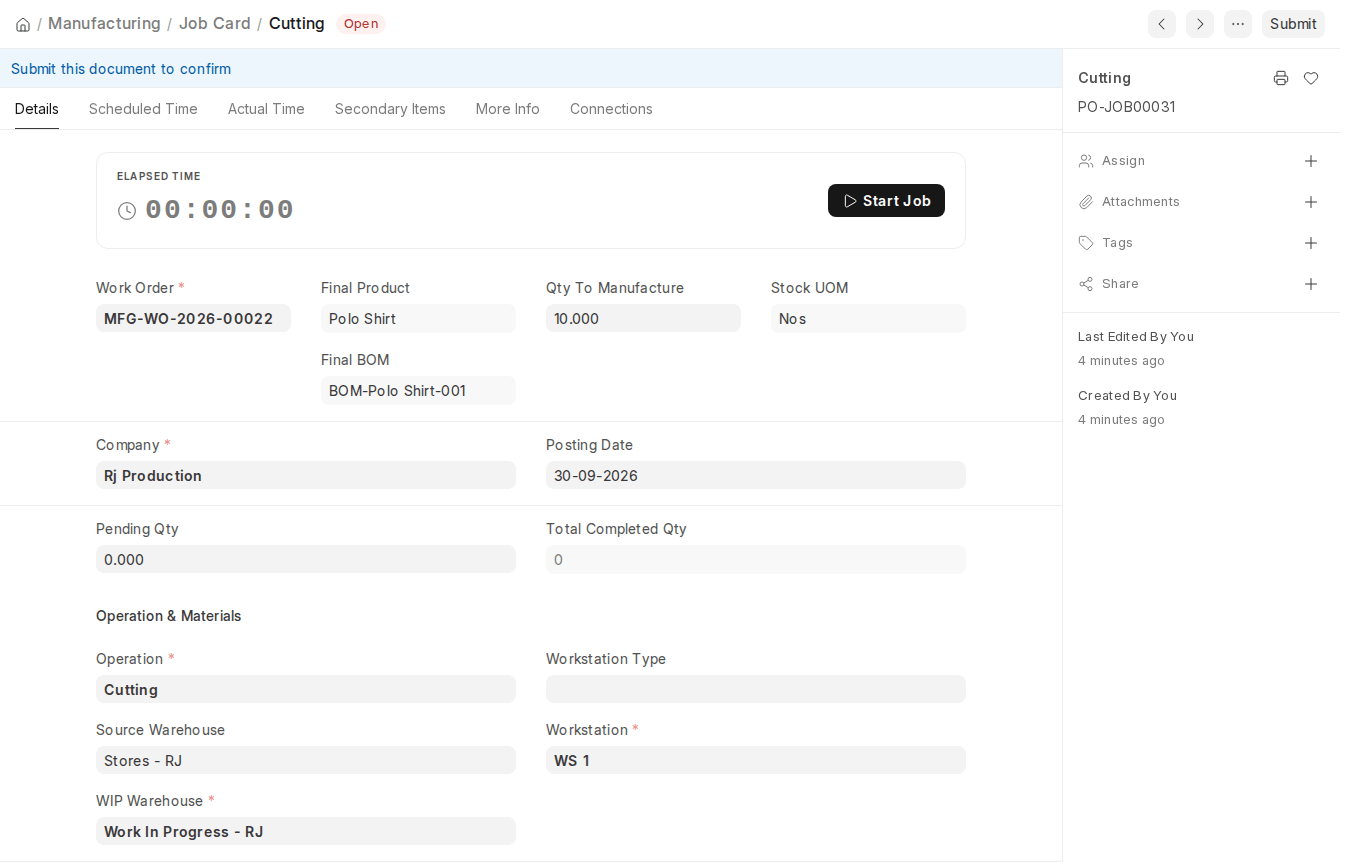Click the PO-JOB00031 document ID
This screenshot has height=862, width=1350.
(1127, 107)
